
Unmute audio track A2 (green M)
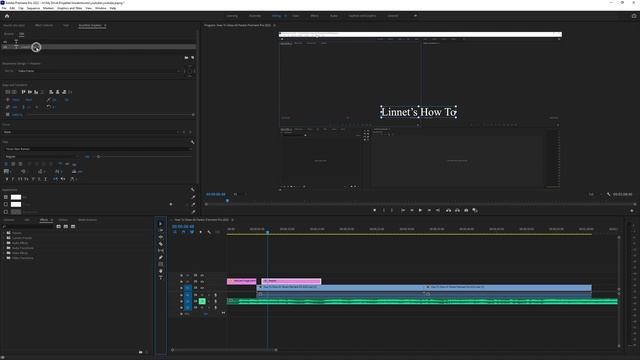tap(202, 301)
